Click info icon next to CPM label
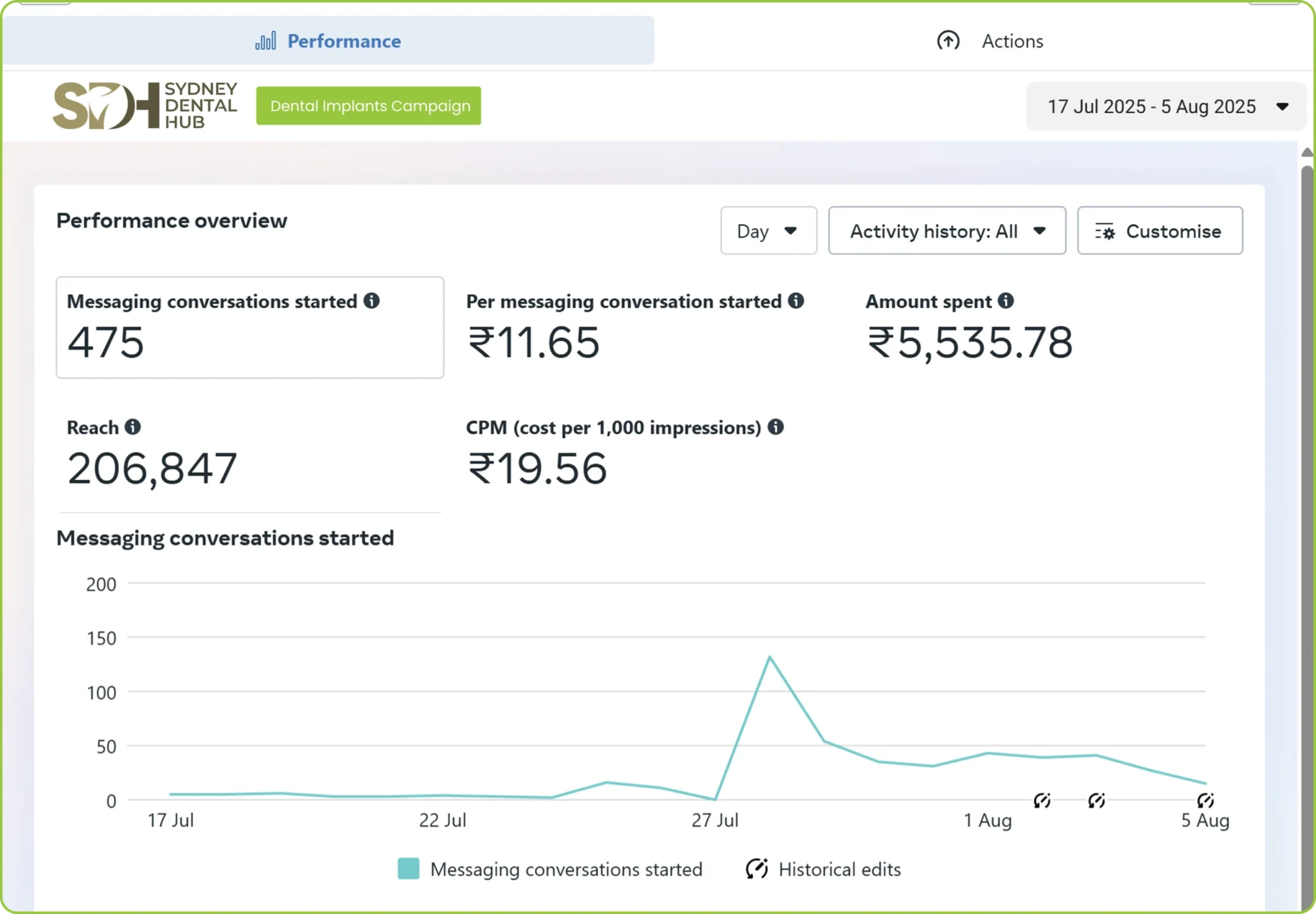Viewport: 1316px width, 914px height. [x=776, y=426]
